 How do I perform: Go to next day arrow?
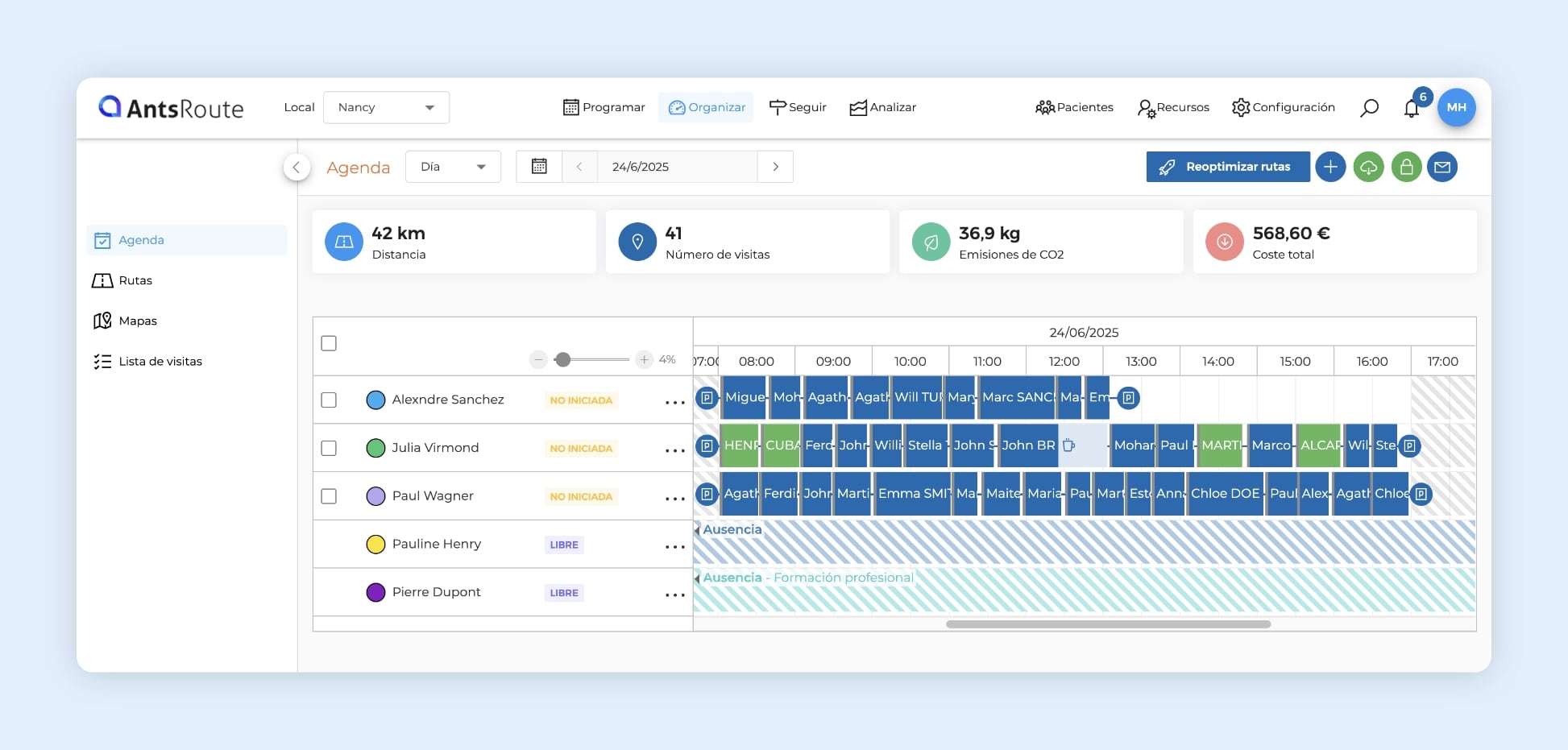point(775,167)
